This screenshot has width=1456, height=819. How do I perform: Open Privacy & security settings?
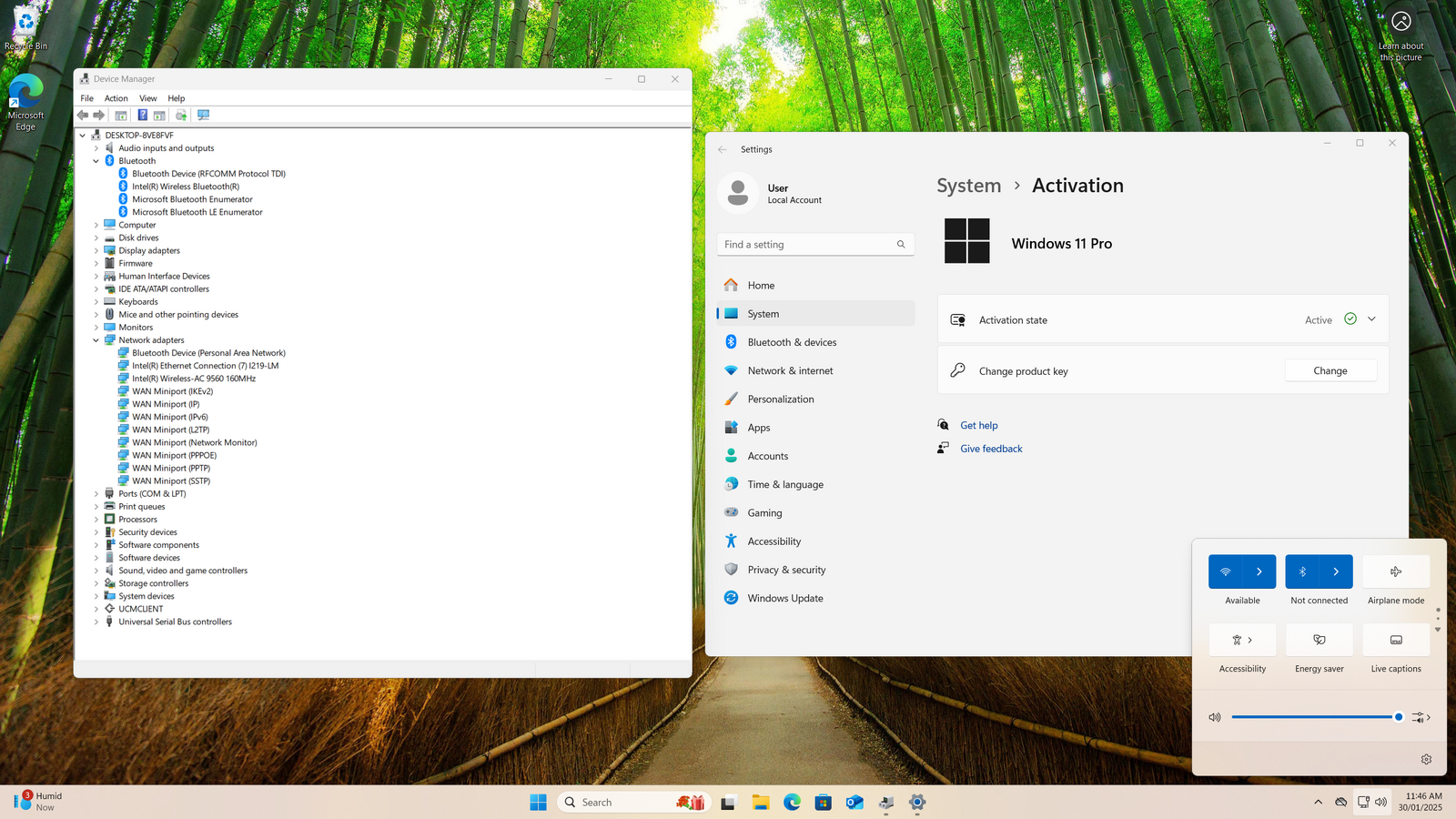click(x=816, y=570)
